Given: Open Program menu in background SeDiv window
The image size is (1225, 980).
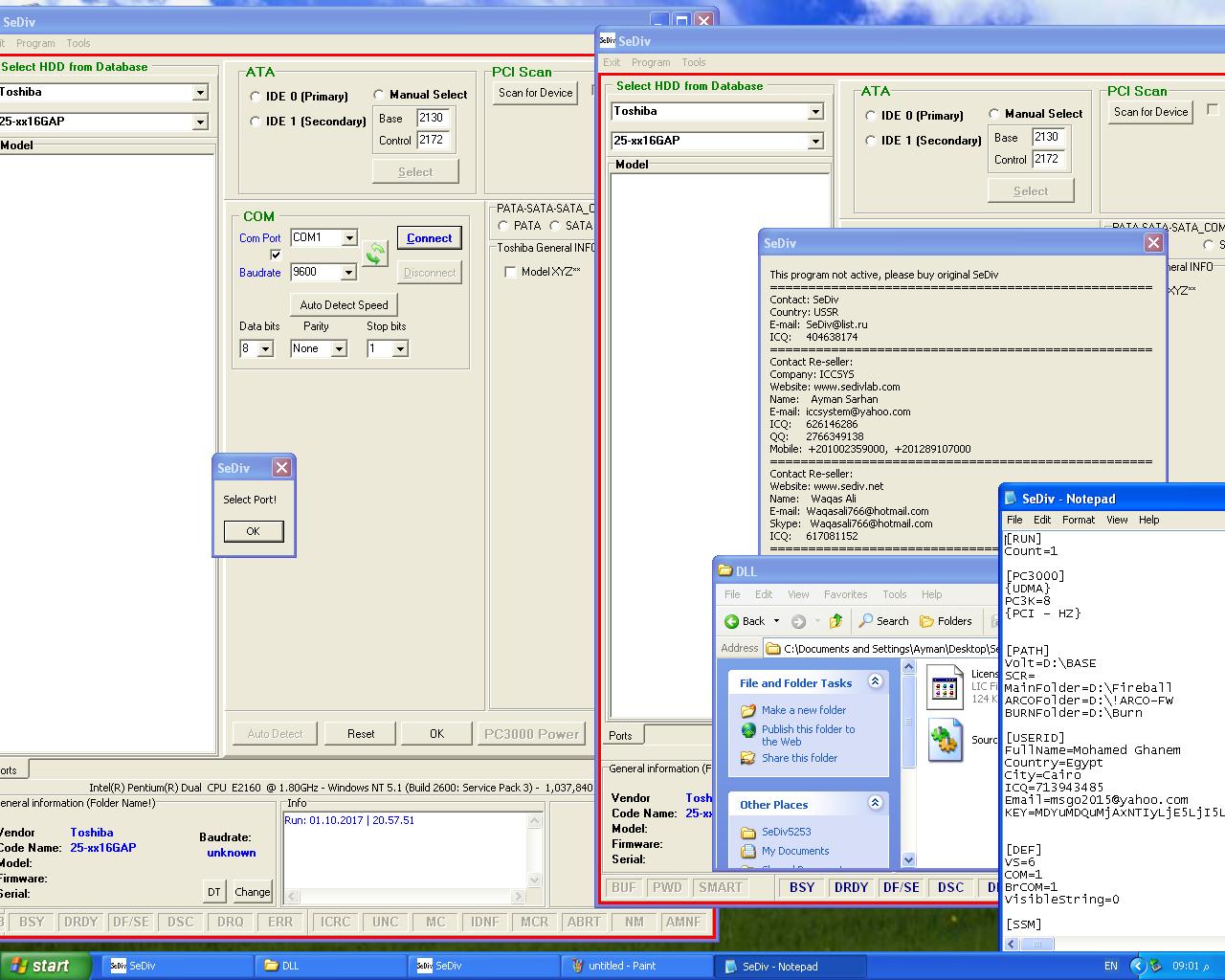Looking at the screenshot, I should pyautogui.click(x=35, y=43).
